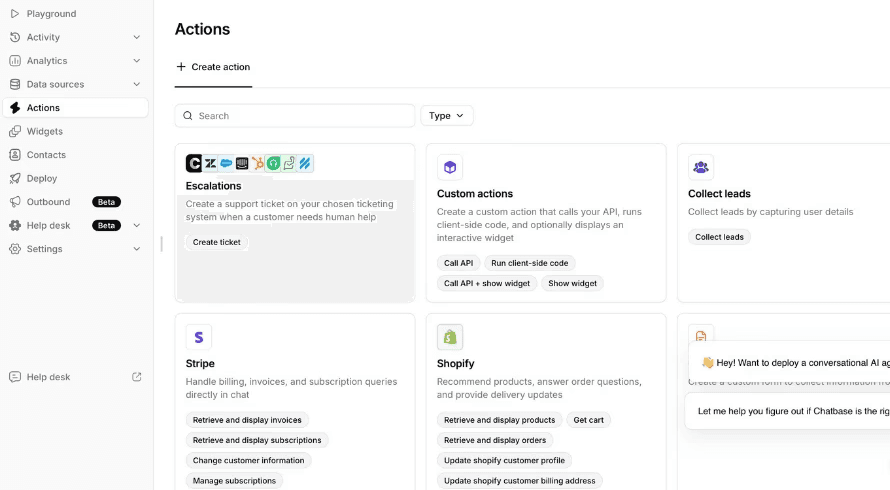Click the Escalations card title
This screenshot has width=890, height=490.
coord(213,186)
